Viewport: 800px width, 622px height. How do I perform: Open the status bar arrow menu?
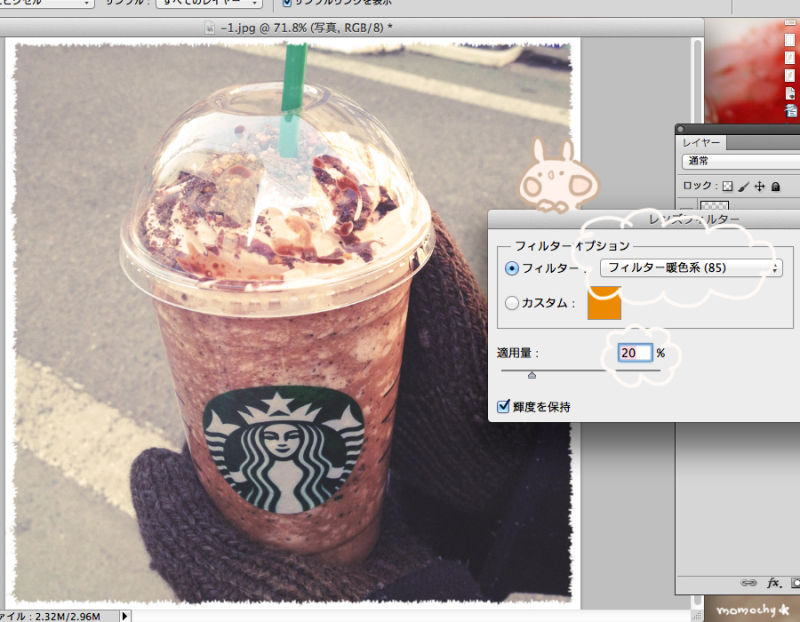tap(124, 615)
